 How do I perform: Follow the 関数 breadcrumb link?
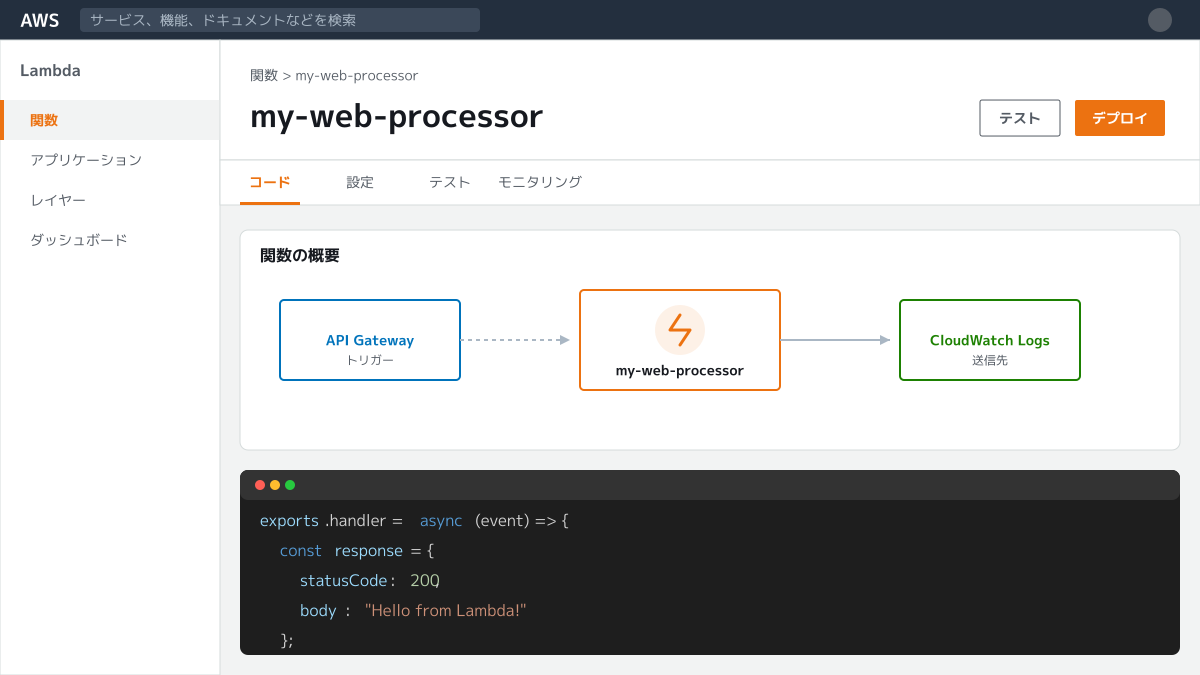[264, 76]
